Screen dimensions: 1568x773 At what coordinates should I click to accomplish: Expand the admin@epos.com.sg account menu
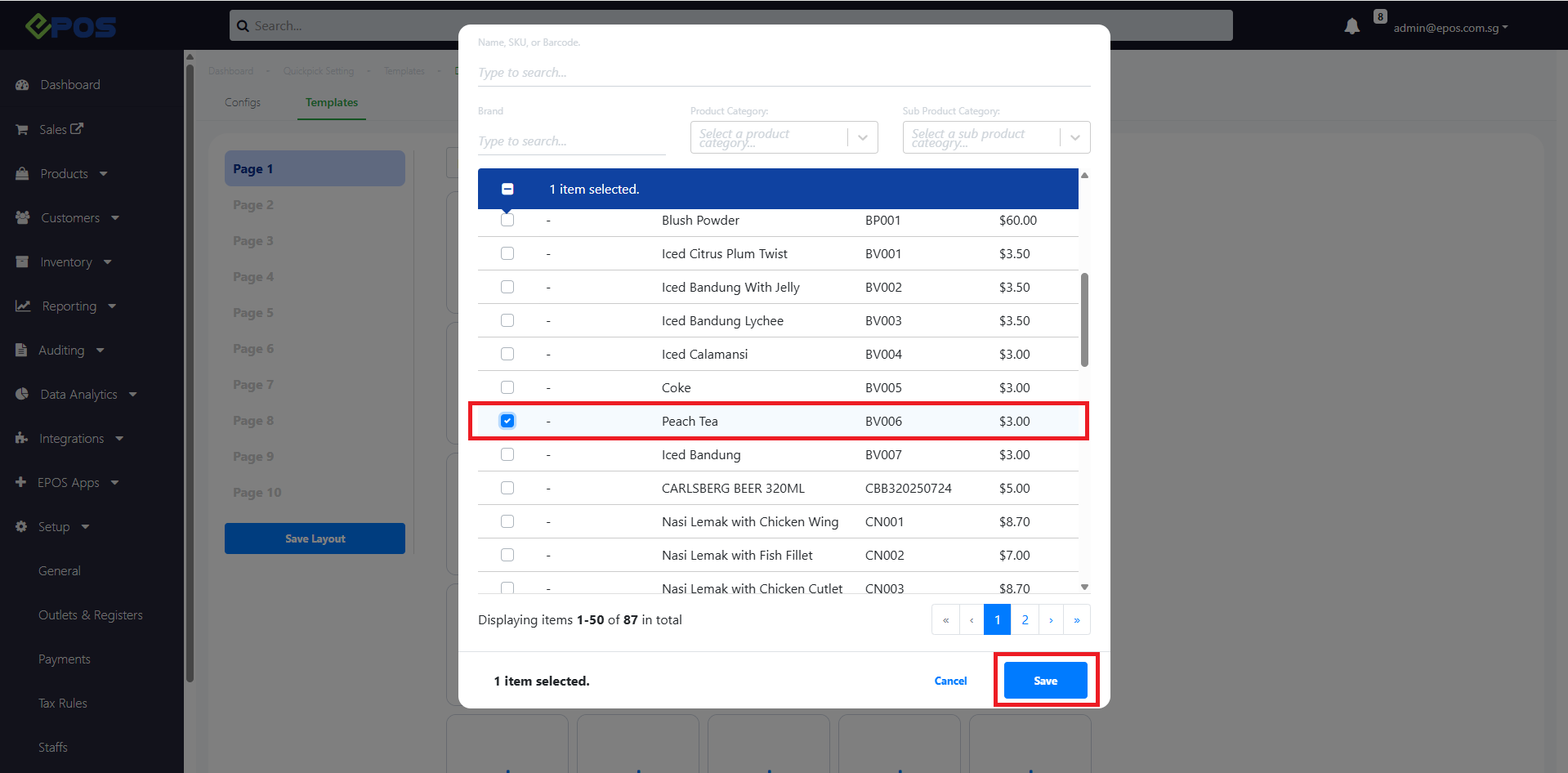(x=1450, y=28)
